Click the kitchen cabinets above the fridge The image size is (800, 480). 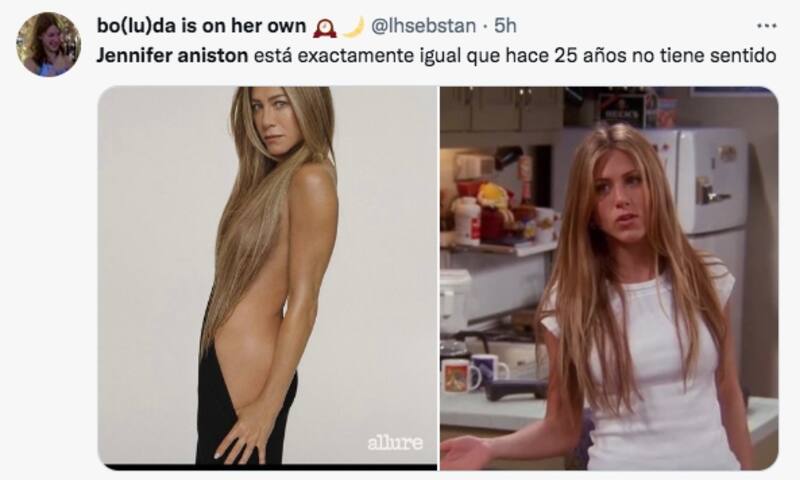pyautogui.click(x=503, y=110)
